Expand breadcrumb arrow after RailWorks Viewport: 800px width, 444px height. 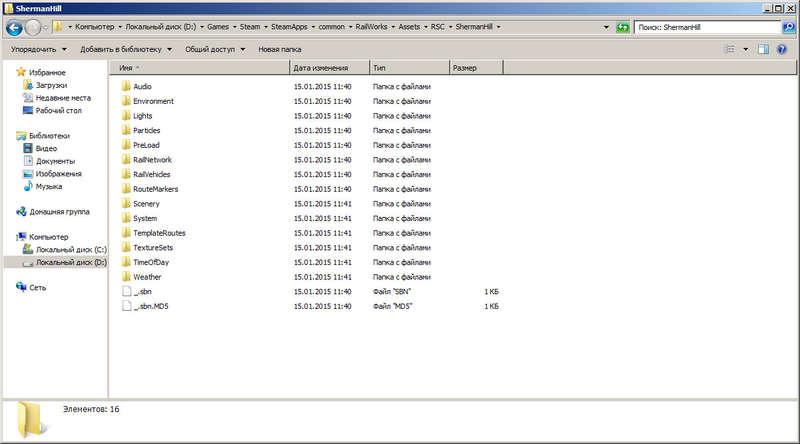tap(393, 27)
